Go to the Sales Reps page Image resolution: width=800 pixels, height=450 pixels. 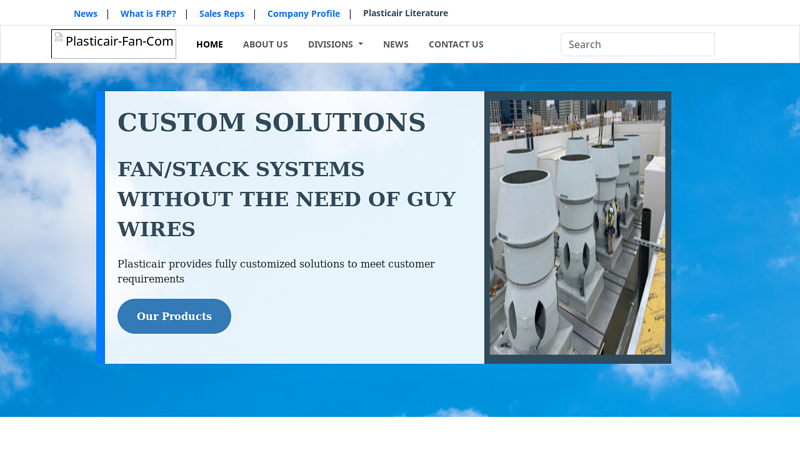tap(221, 14)
